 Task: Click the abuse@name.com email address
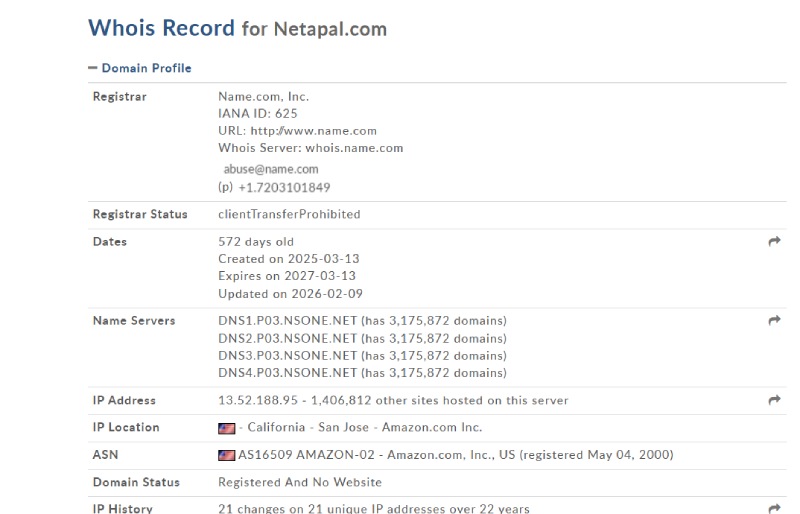click(271, 169)
